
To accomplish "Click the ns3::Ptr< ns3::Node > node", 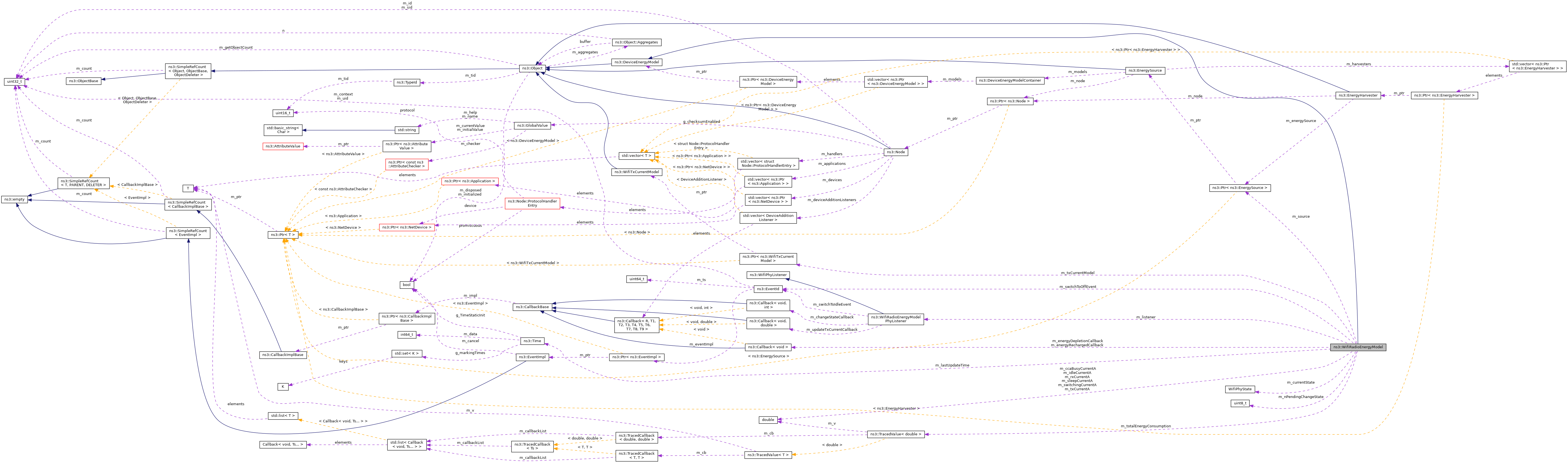I will click(1010, 101).
